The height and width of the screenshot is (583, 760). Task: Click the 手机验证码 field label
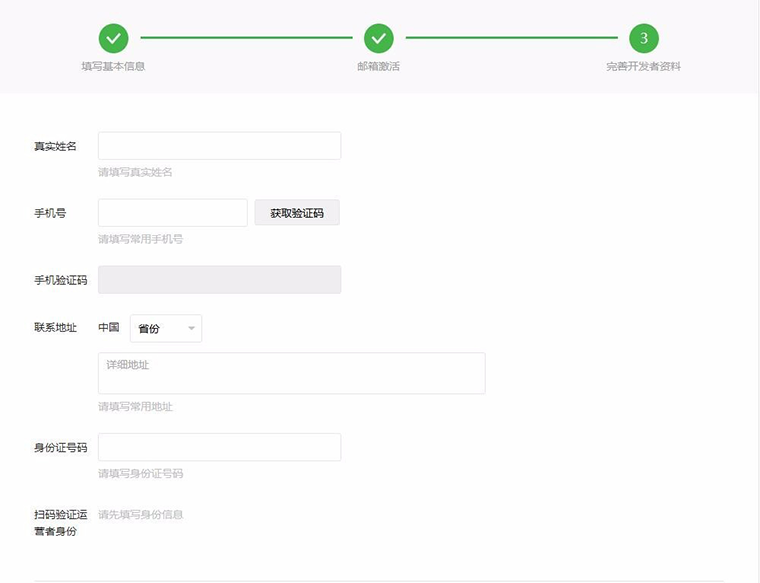pyautogui.click(x=61, y=280)
